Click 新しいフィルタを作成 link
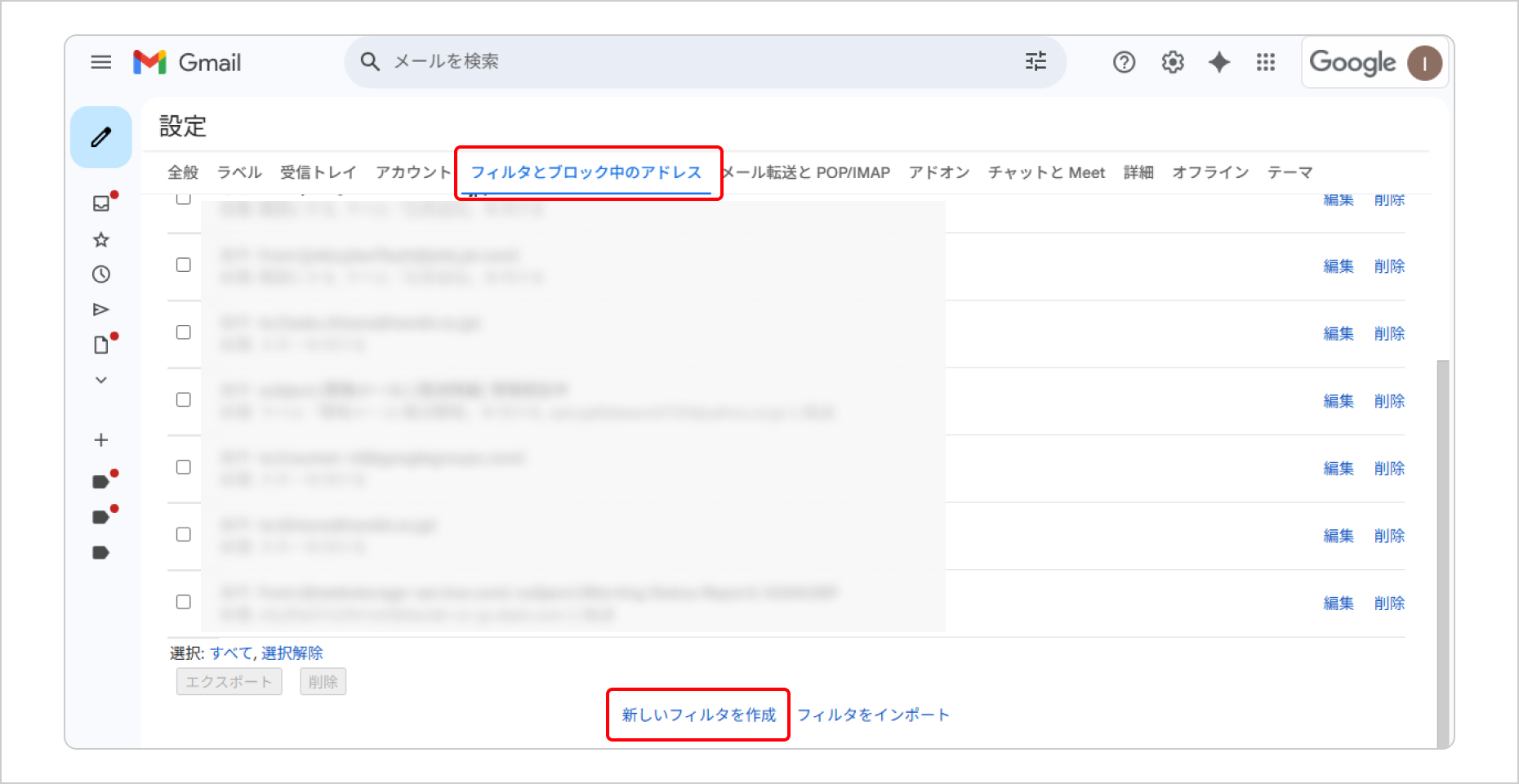Screen dimensions: 1519x784 (x=698, y=715)
